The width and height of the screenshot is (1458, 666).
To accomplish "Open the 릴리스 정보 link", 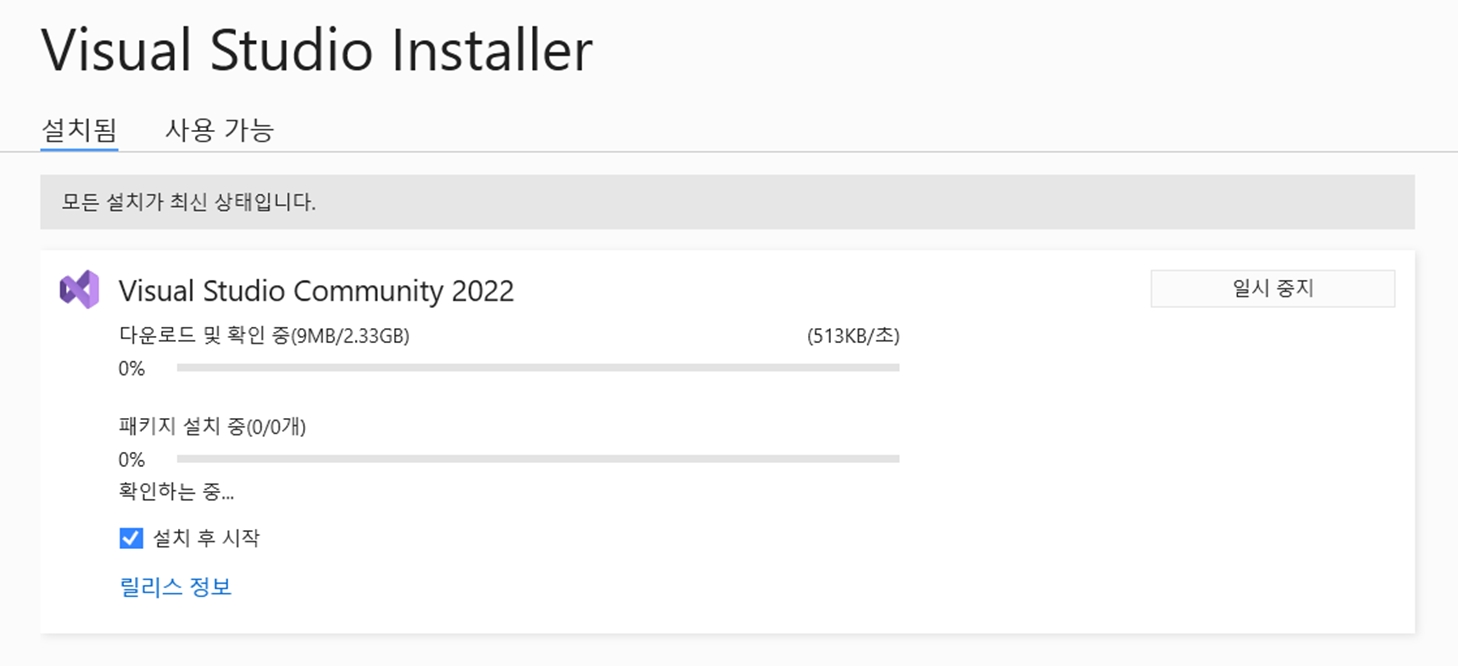I will pos(176,587).
